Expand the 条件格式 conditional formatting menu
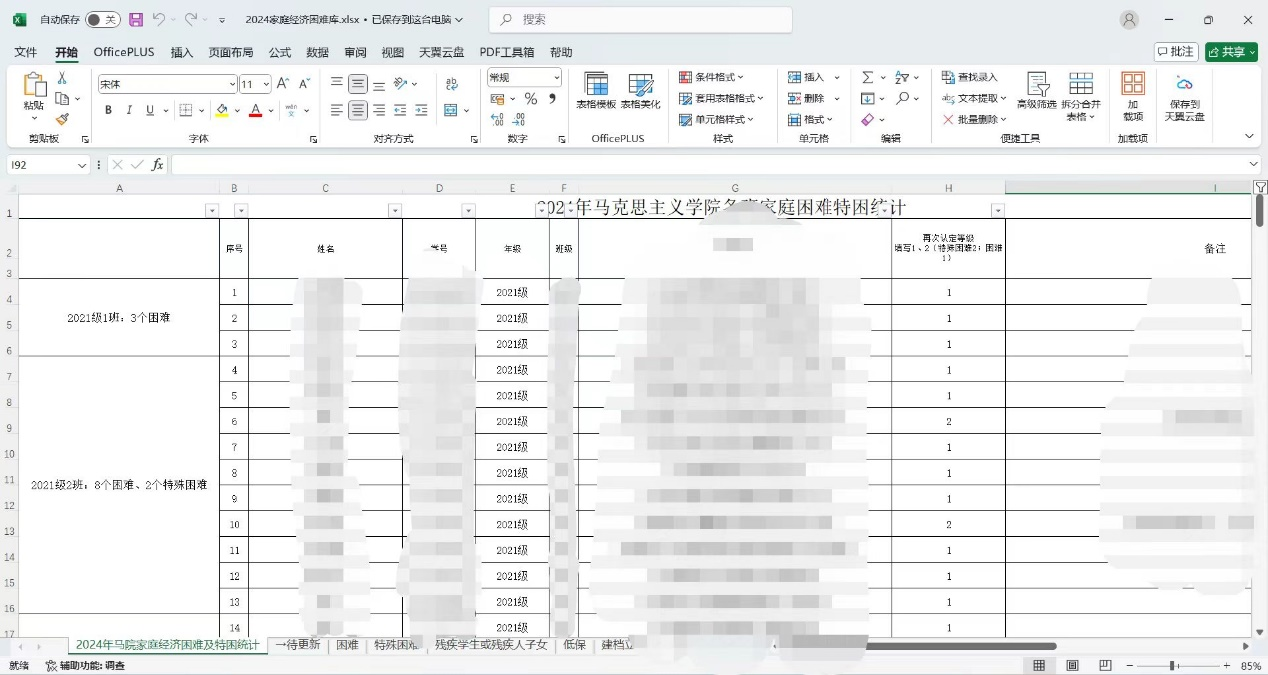Image resolution: width=1268 pixels, height=675 pixels. [x=720, y=77]
